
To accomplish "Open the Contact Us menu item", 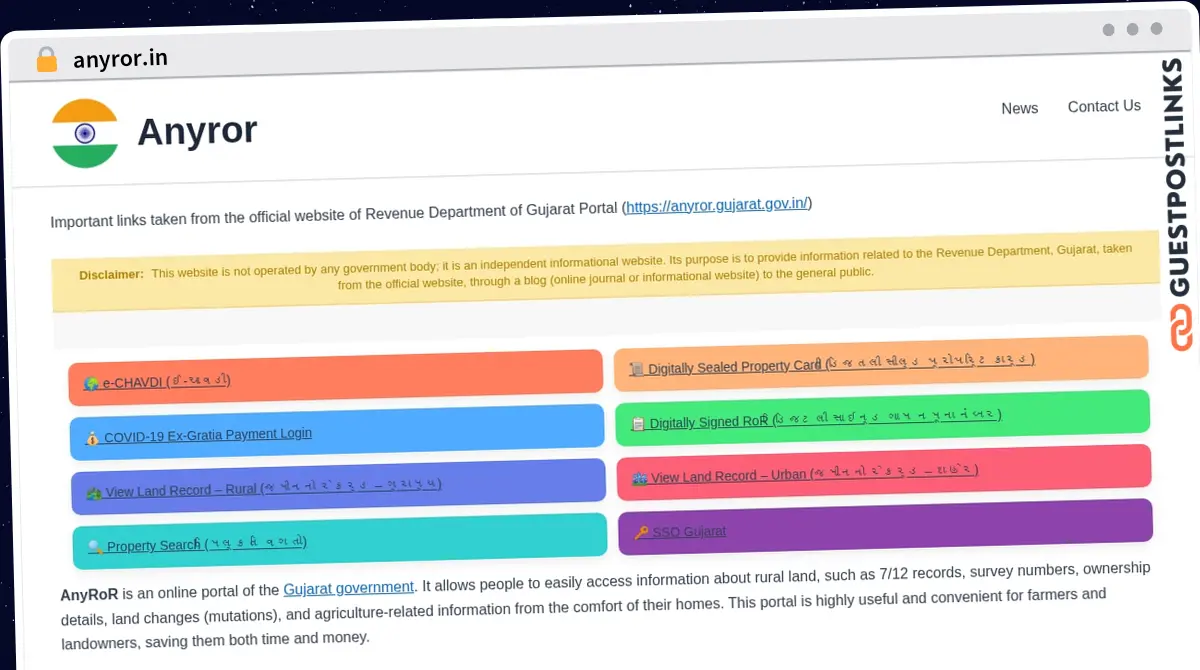I will tap(1104, 106).
